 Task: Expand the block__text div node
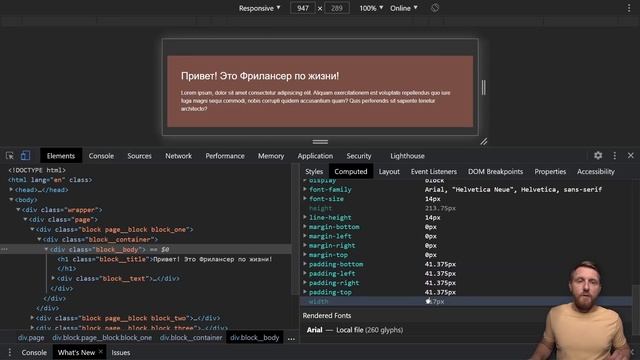click(x=53, y=278)
